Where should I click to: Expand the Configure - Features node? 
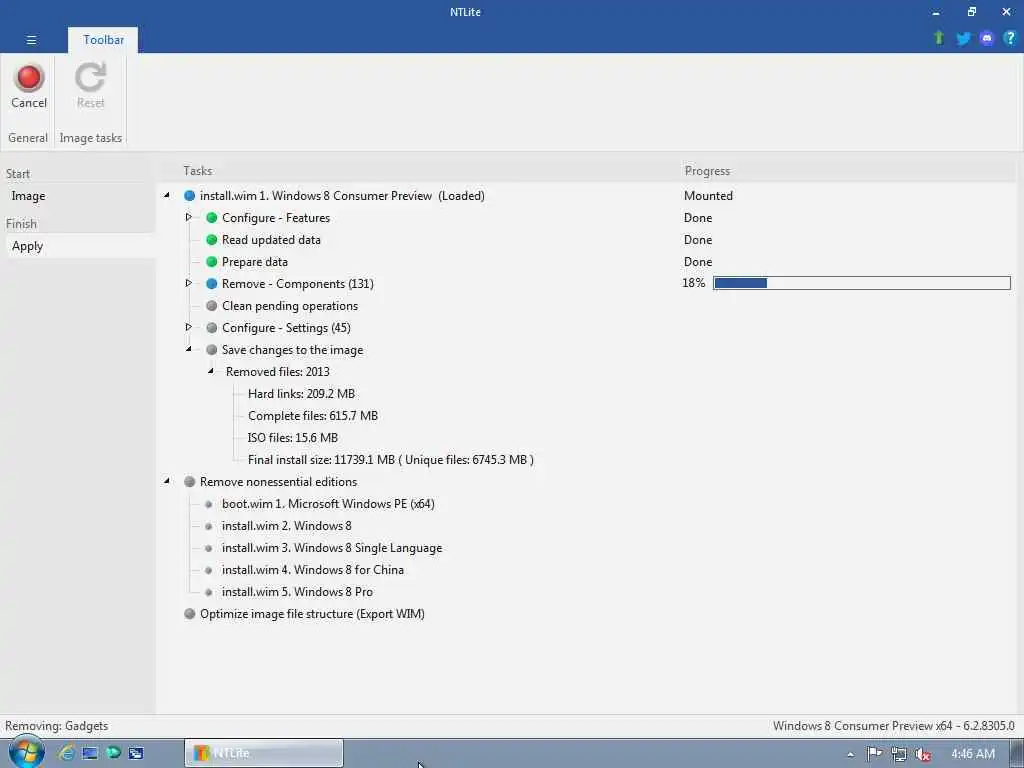(189, 217)
